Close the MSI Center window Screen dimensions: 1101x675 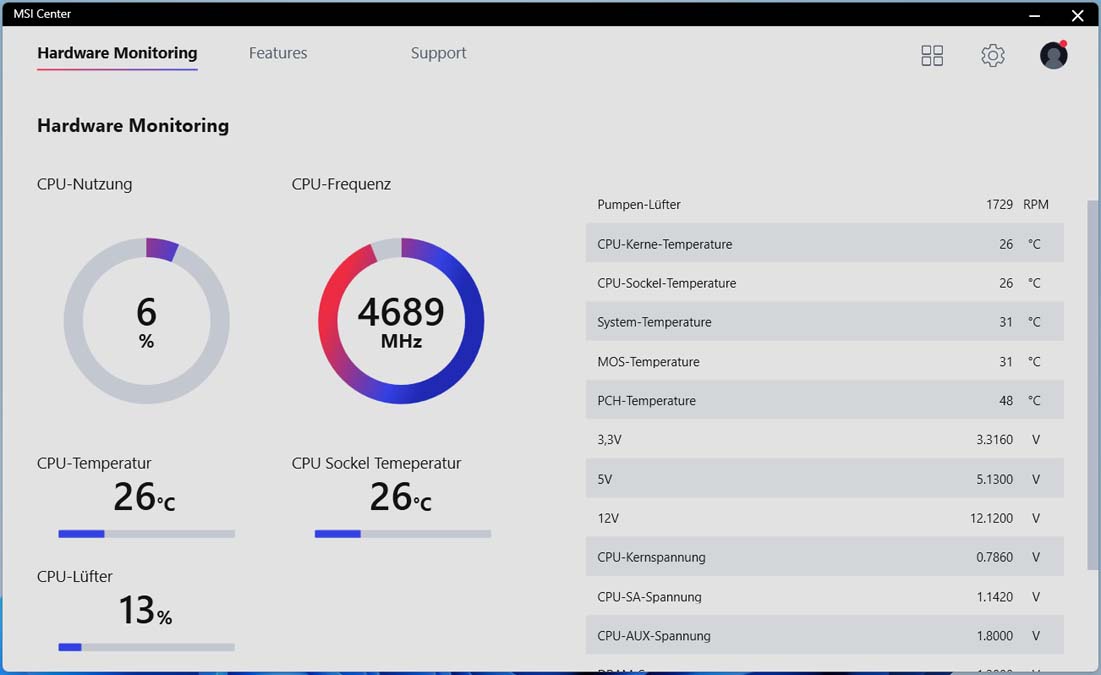tap(1077, 15)
